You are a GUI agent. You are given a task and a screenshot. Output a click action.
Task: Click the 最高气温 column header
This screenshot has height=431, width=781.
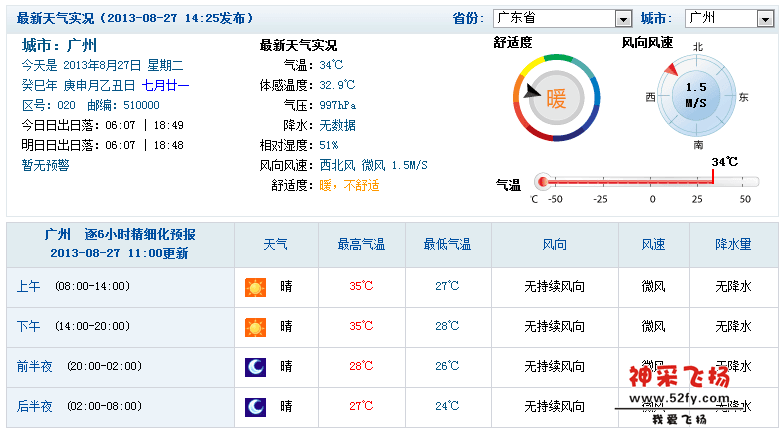pyautogui.click(x=362, y=245)
